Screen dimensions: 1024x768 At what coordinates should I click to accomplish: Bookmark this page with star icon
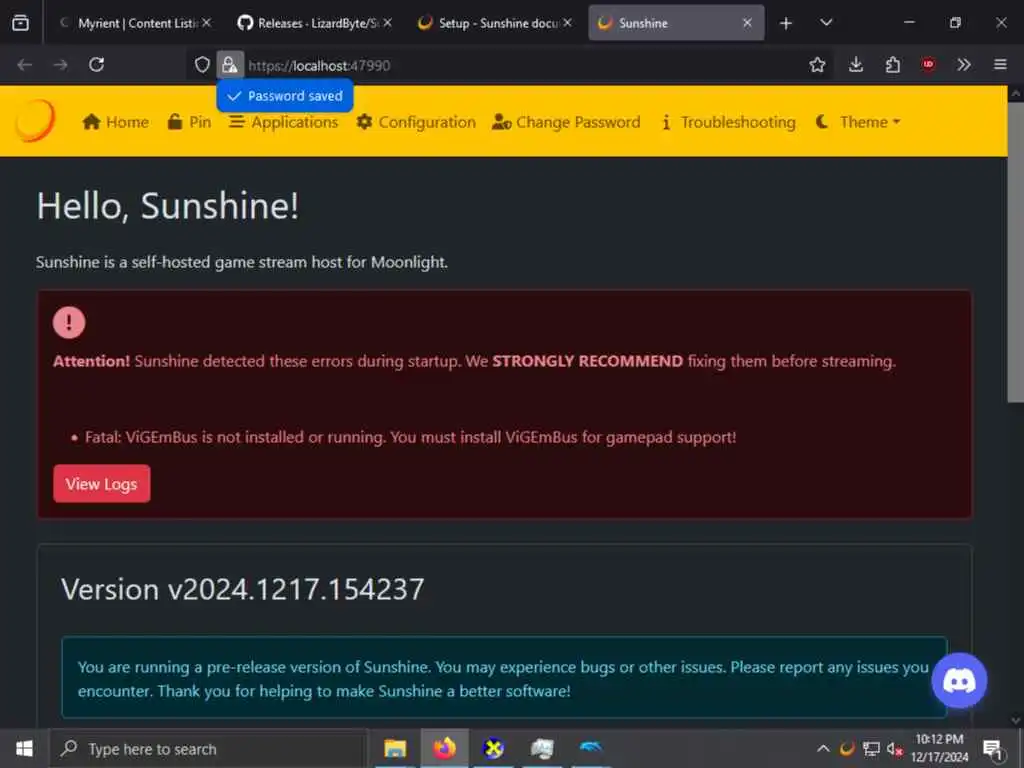817,65
